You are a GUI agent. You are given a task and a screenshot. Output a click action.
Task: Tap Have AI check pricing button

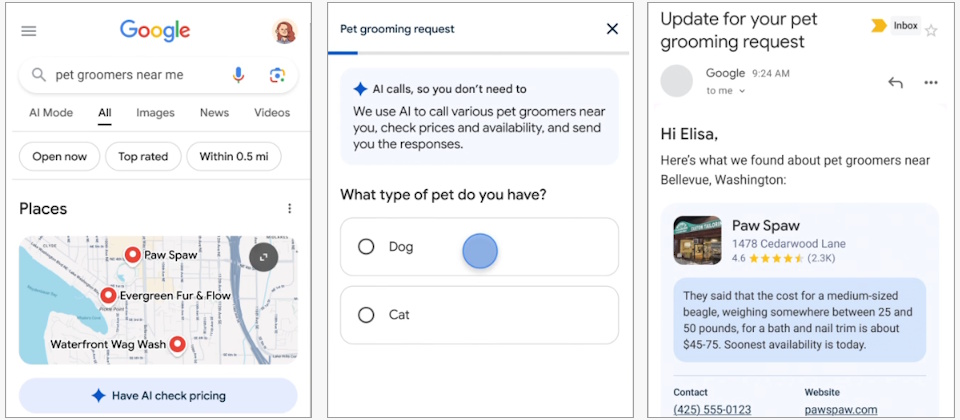(158, 396)
